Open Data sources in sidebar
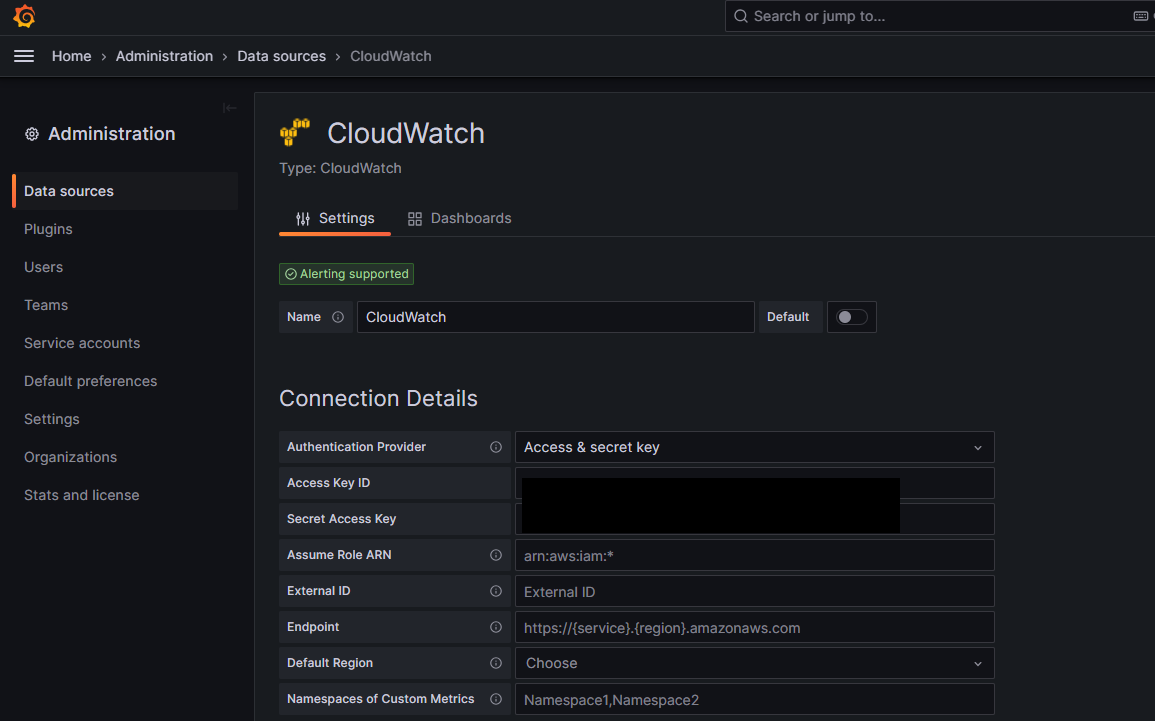 [125, 191]
